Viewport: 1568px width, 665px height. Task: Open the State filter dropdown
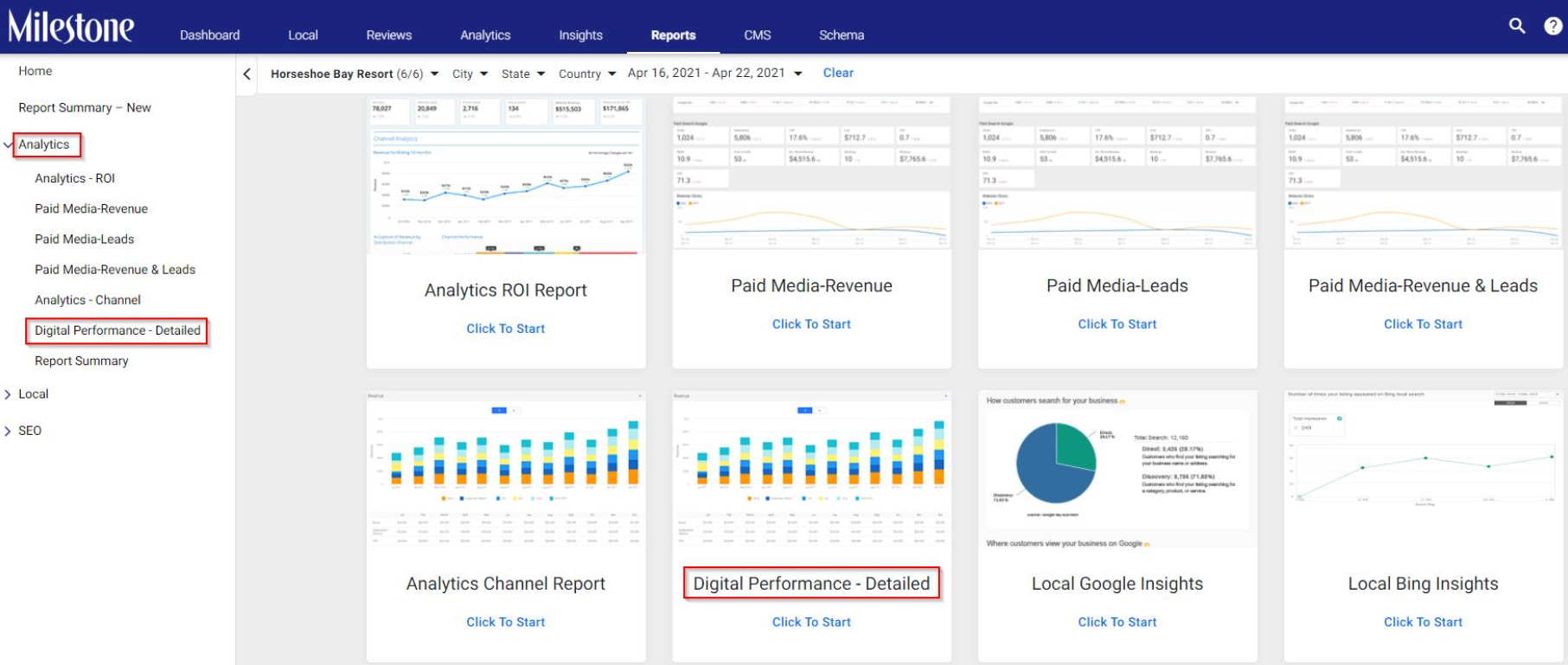tap(523, 74)
